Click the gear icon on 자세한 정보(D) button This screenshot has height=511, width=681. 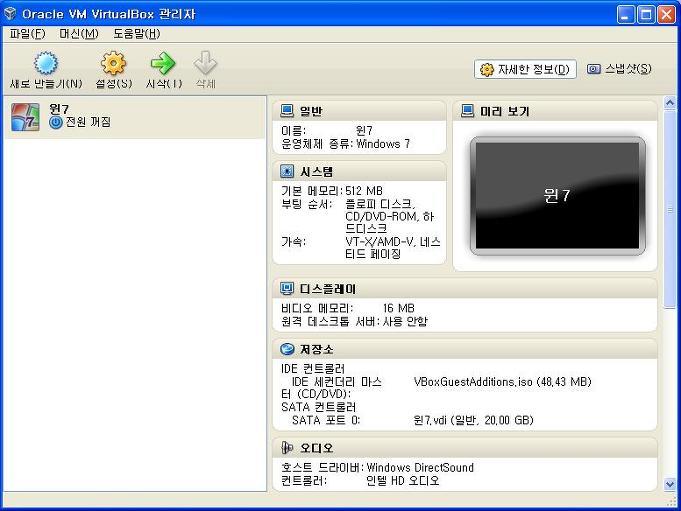pos(486,69)
